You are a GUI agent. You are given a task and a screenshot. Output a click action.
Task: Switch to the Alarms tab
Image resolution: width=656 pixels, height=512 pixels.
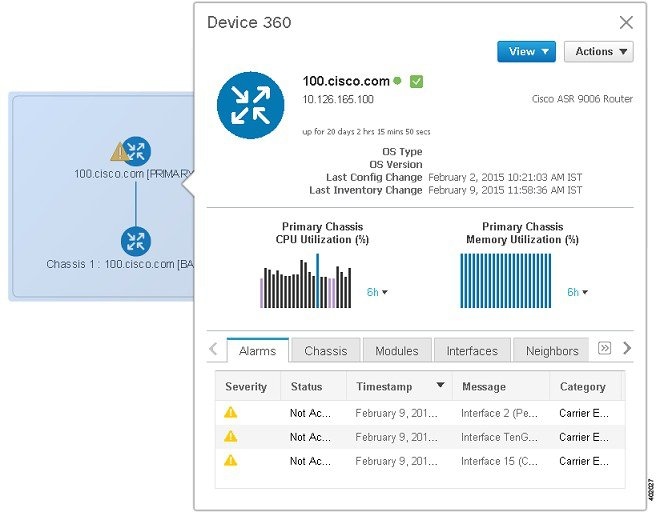[x=258, y=351]
